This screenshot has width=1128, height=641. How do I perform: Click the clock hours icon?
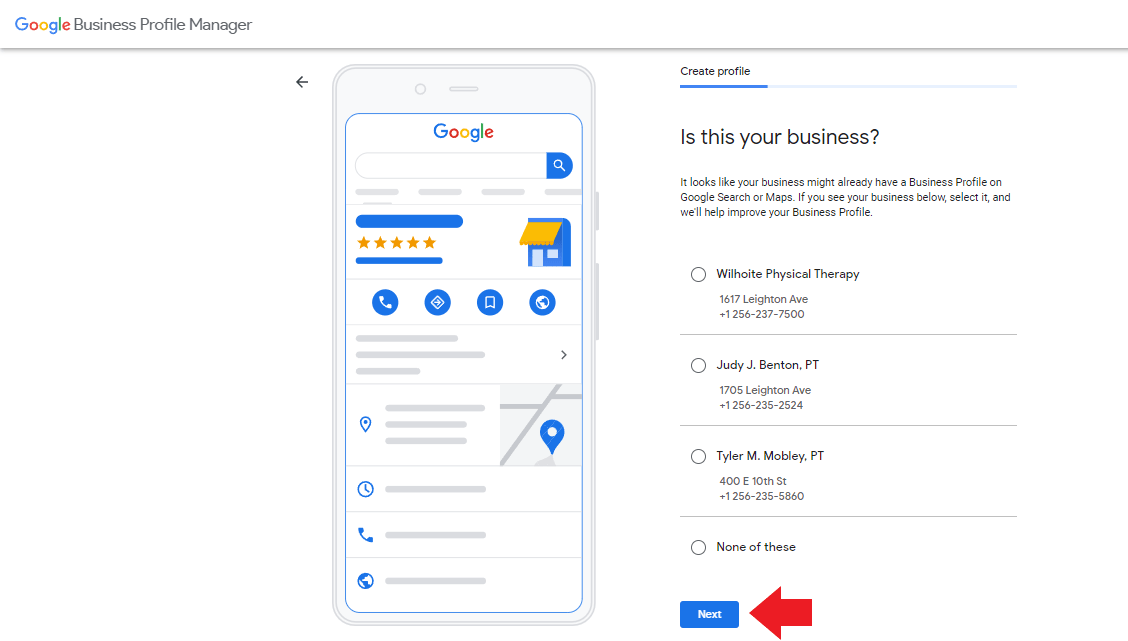coord(366,489)
